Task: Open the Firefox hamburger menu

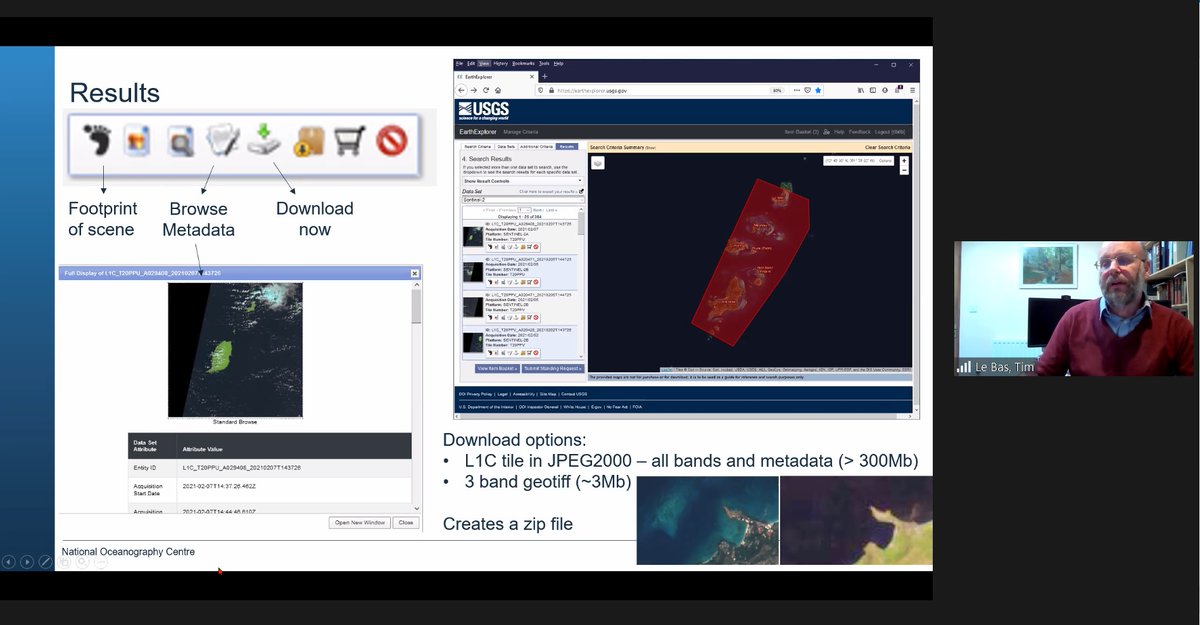Action: point(911,90)
